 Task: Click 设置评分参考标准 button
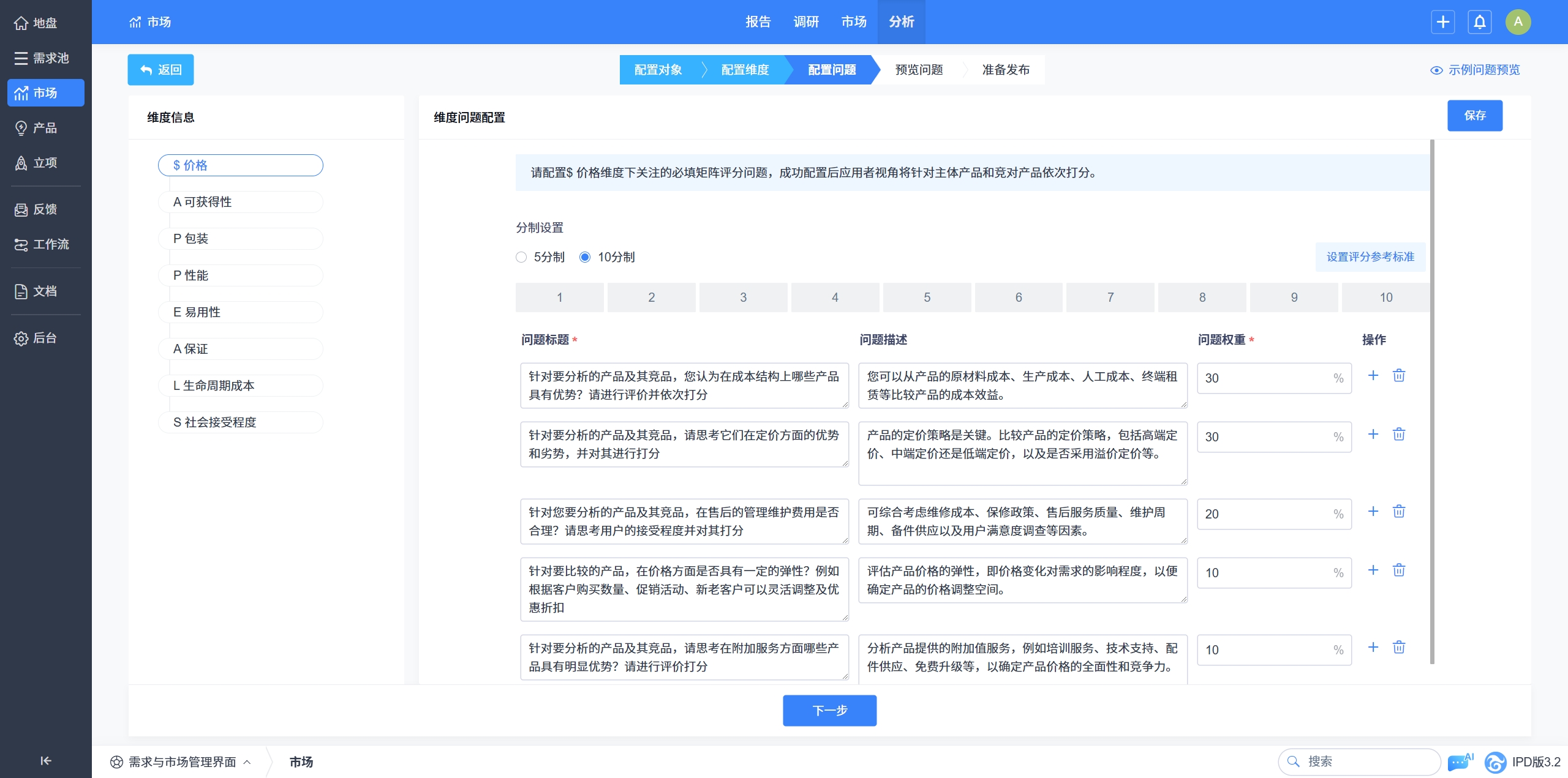point(1370,257)
